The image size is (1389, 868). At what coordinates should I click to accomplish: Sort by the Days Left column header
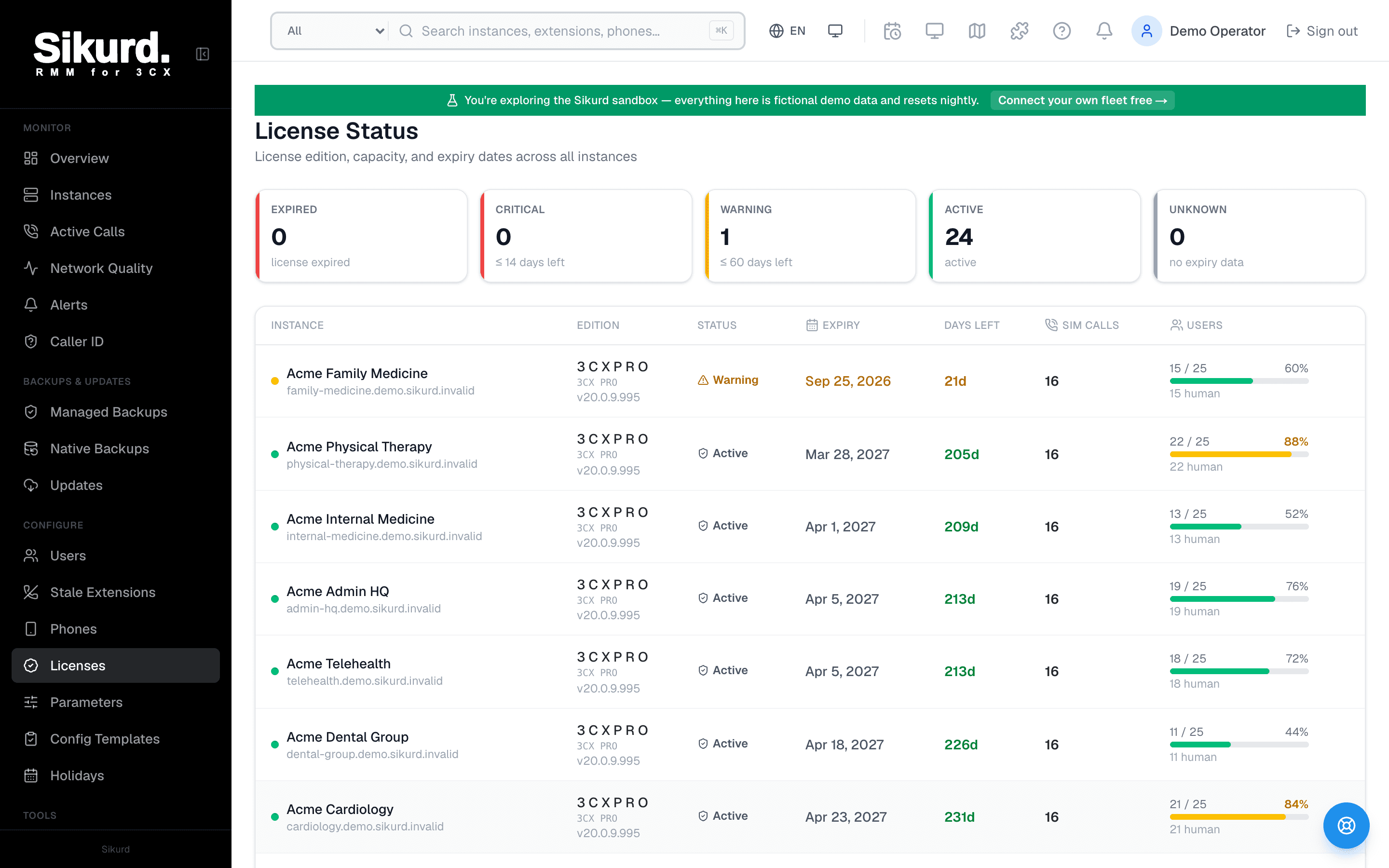(972, 325)
